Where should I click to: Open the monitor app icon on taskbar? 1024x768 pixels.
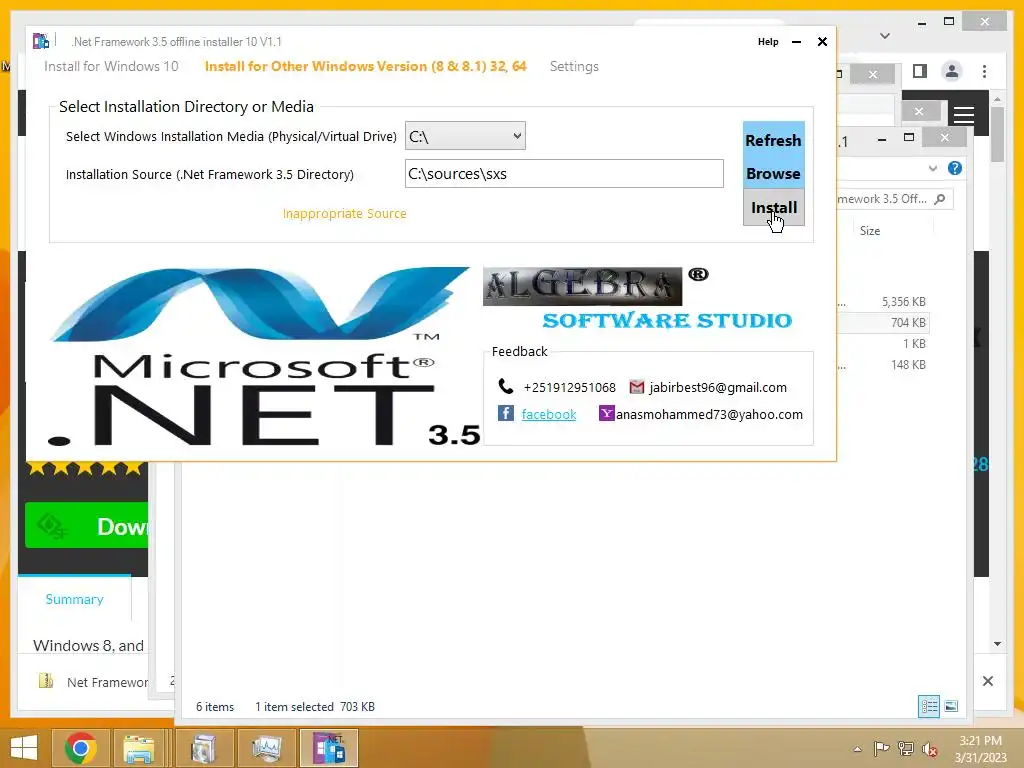(x=266, y=748)
